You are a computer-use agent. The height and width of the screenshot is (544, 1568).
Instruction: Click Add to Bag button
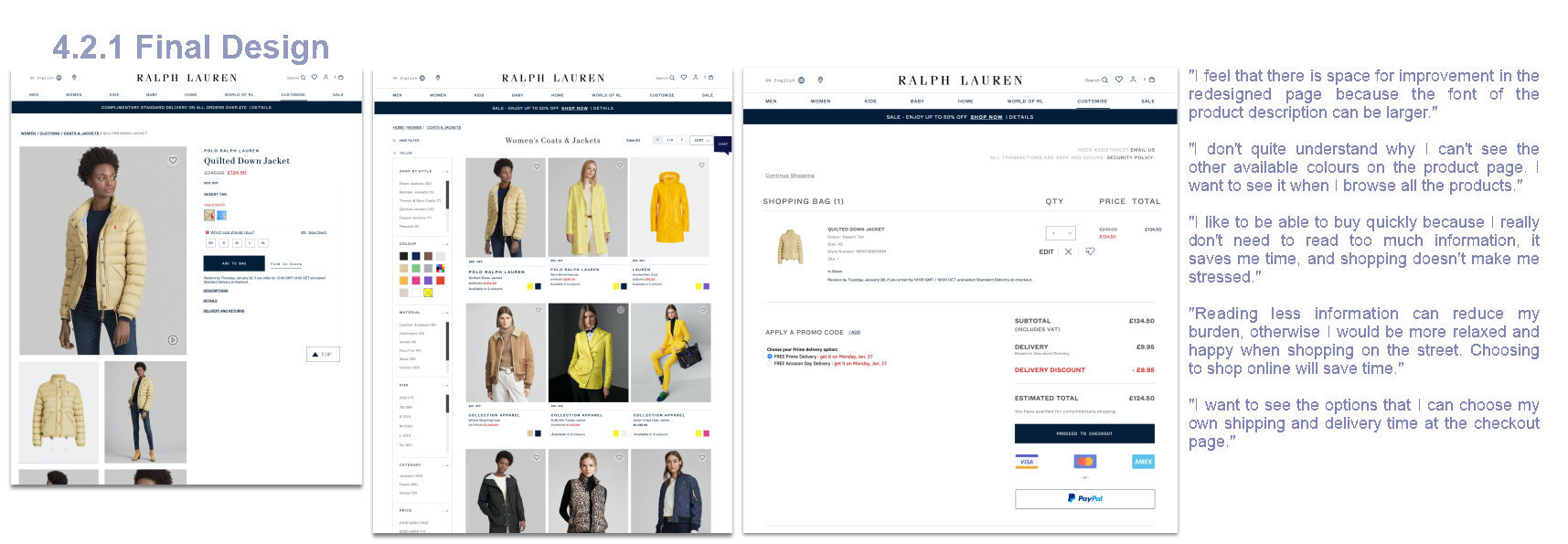pos(234,263)
